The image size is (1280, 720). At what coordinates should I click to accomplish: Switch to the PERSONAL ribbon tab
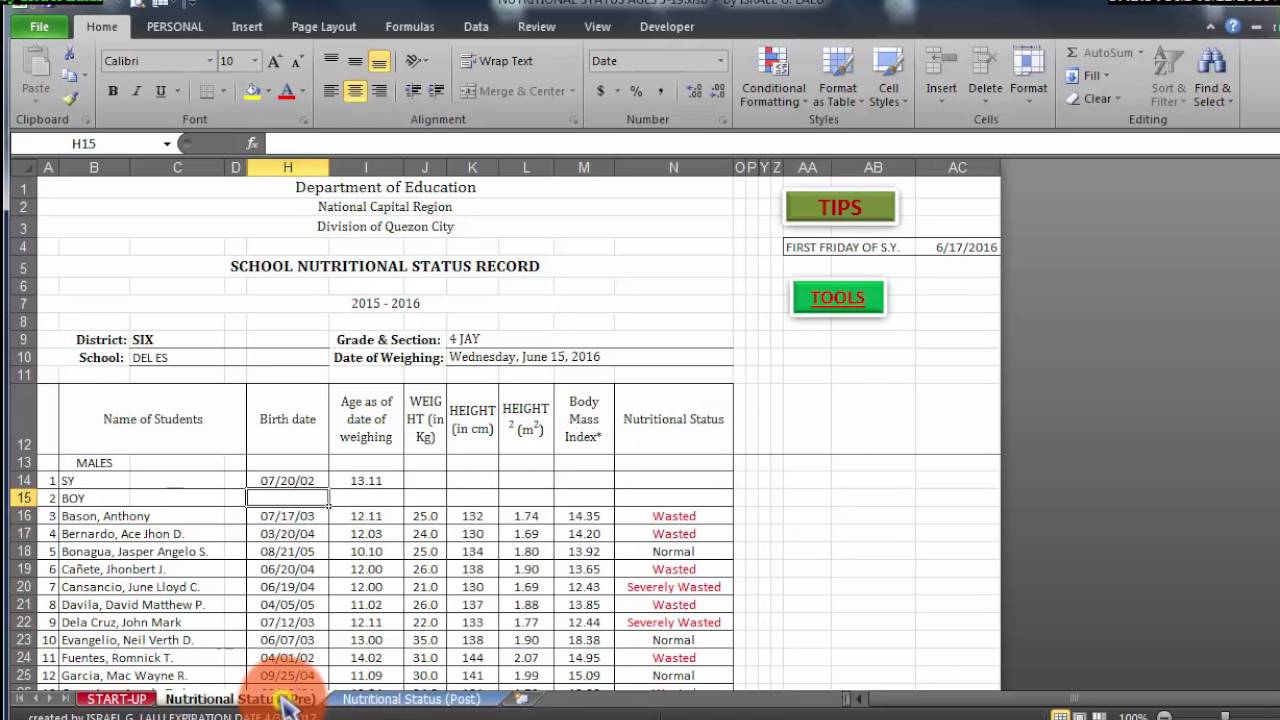tap(175, 27)
